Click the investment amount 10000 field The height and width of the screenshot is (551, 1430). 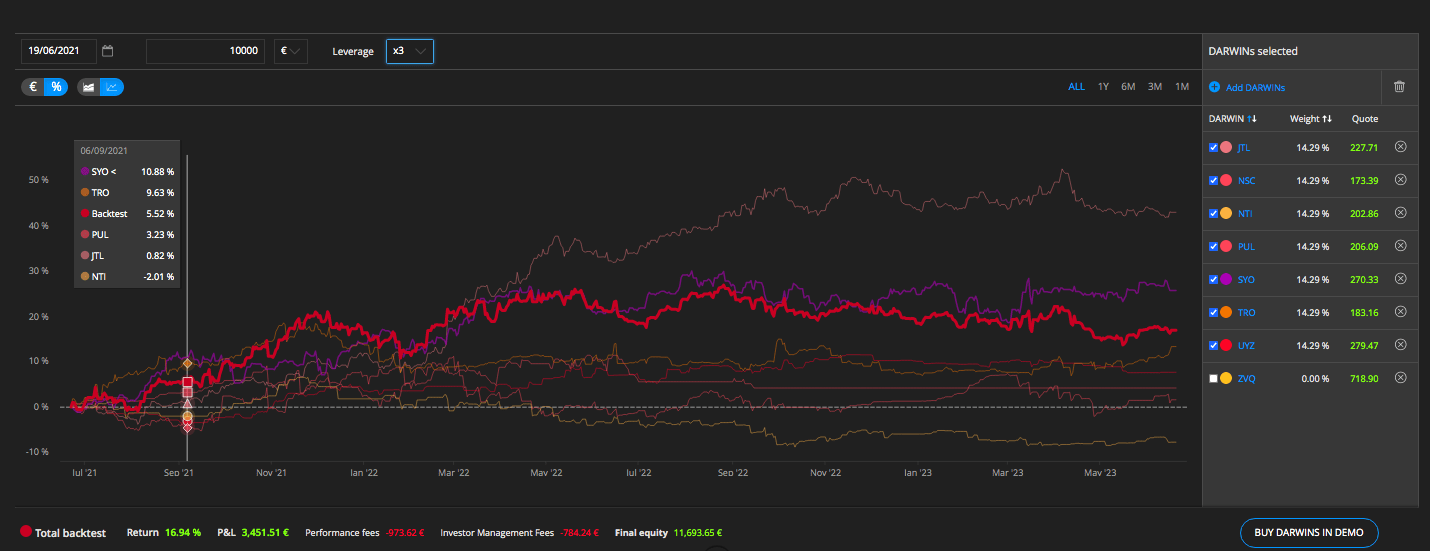(205, 51)
